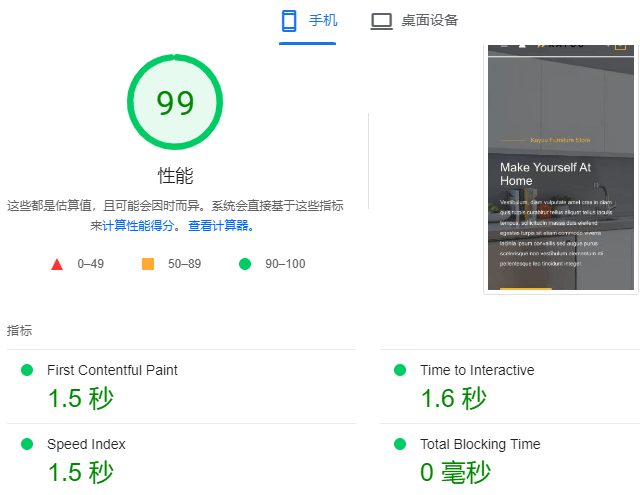Click green dot beside Total Blocking Time
Image resolution: width=640 pixels, height=495 pixels.
point(400,444)
